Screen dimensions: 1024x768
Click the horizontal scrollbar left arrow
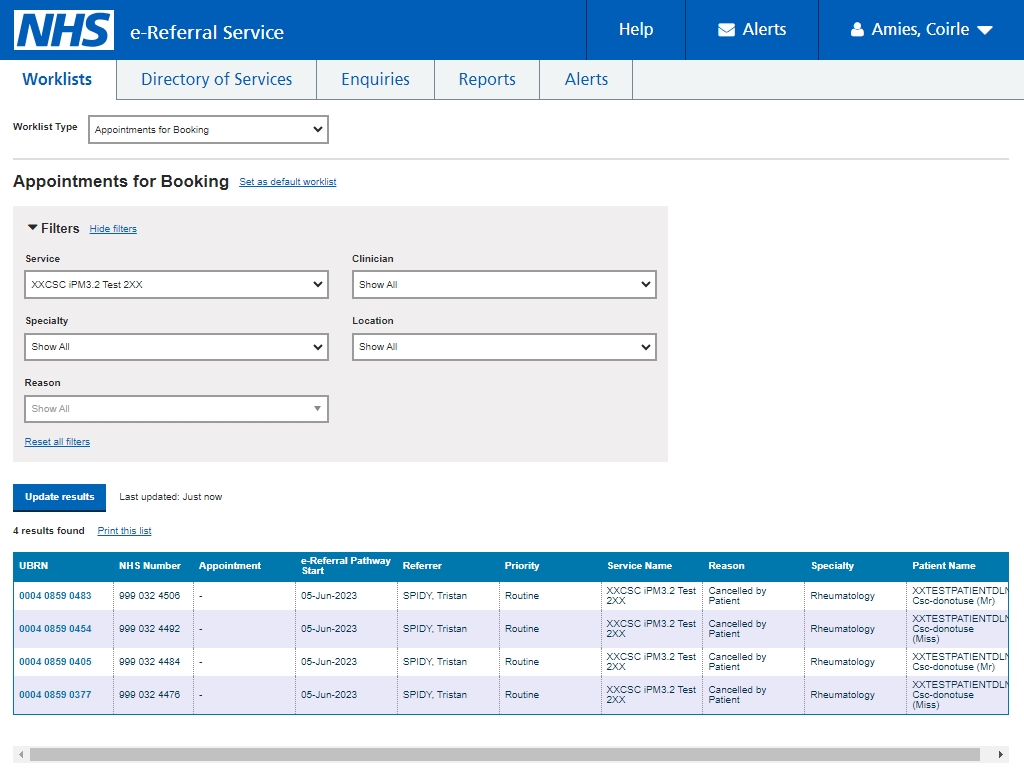pyautogui.click(x=21, y=754)
